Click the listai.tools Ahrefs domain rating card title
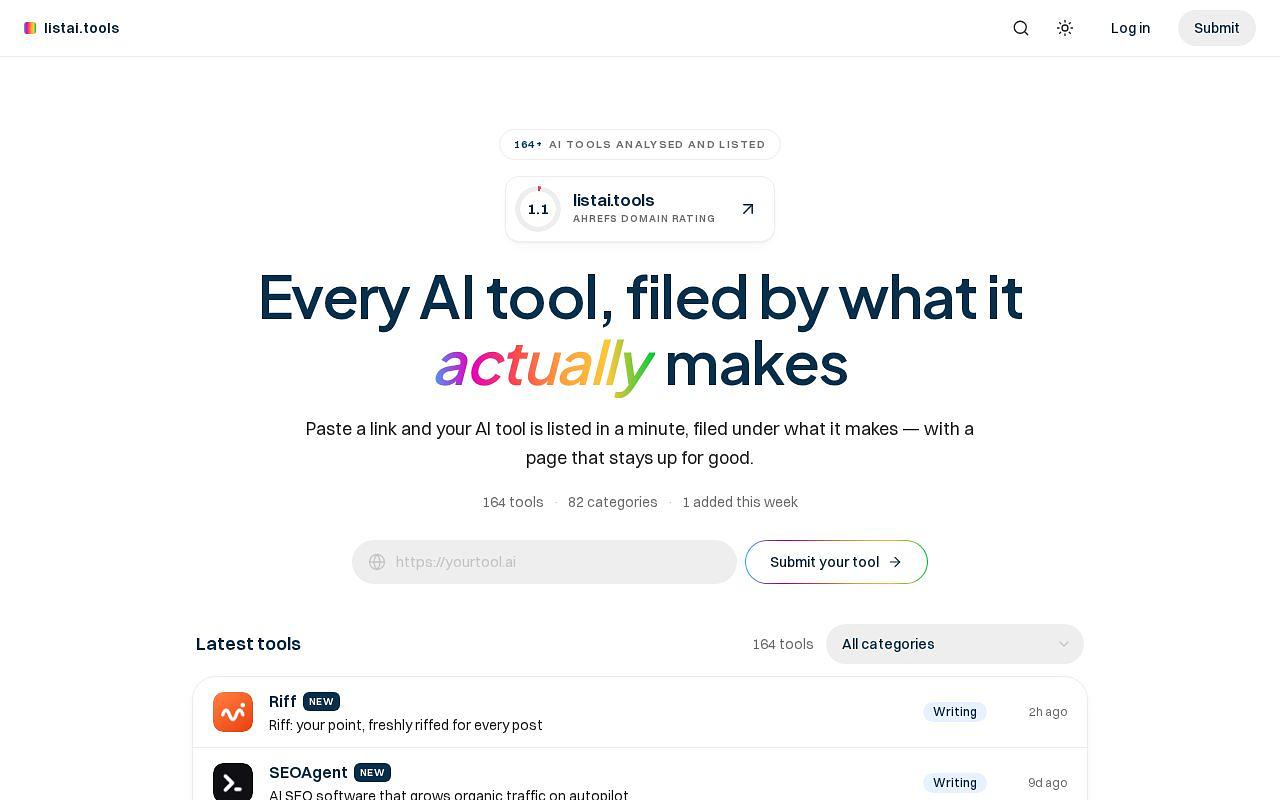Viewport: 1280px width, 800px height. point(613,200)
